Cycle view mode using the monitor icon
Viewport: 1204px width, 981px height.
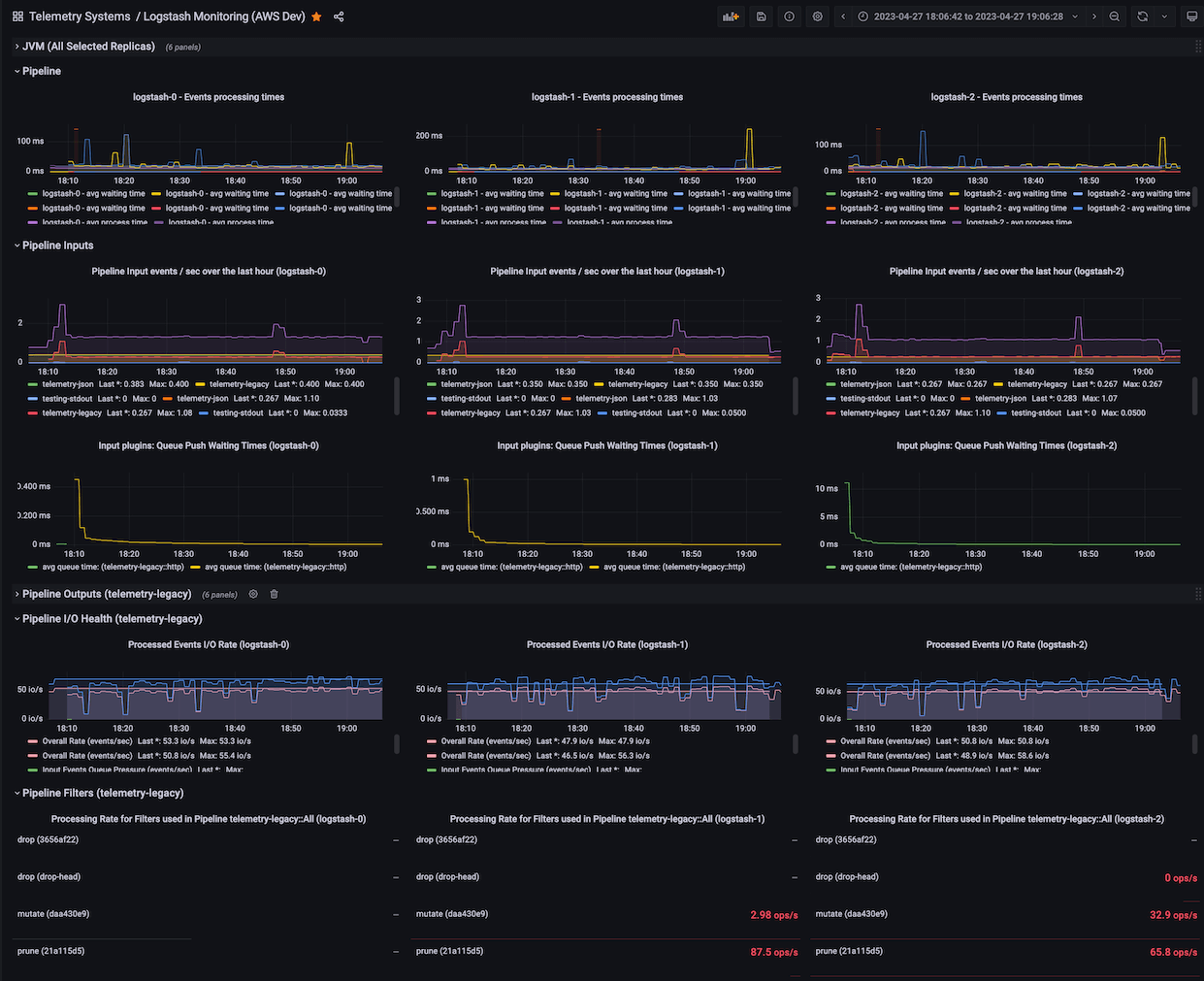click(x=1192, y=16)
